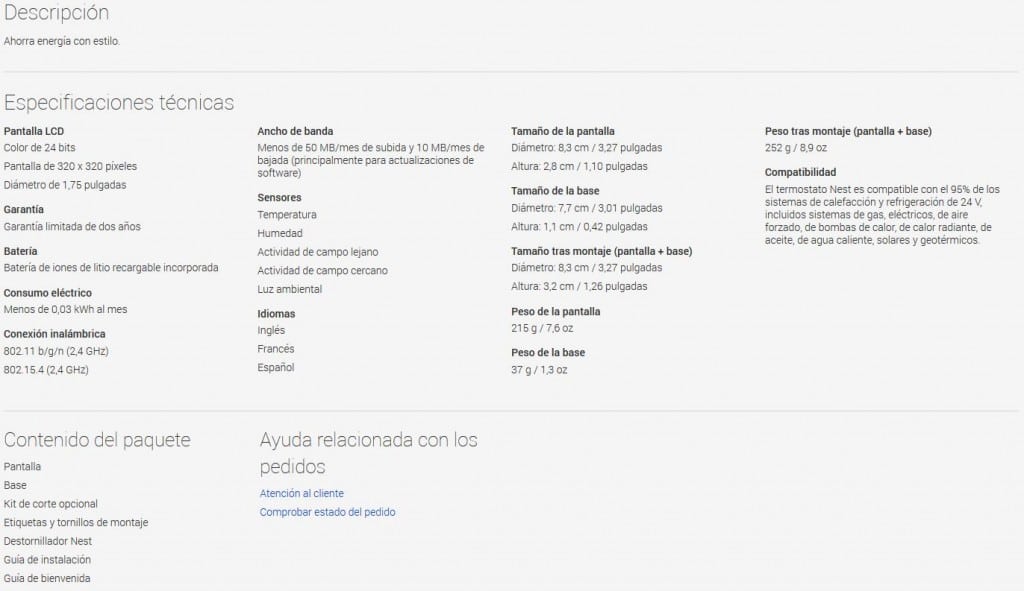This screenshot has width=1024, height=591.
Task: Click 'Ayuda relacionada con los pedidos' heading
Action: pyautogui.click(x=368, y=453)
